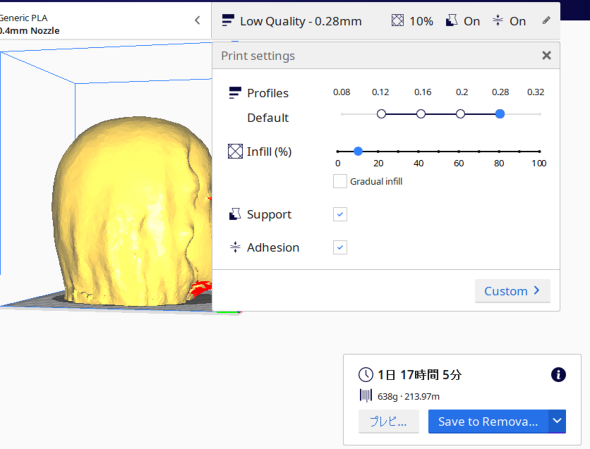Click the infill icon showing 10%
Image resolution: width=590 pixels, height=449 pixels.
click(397, 20)
